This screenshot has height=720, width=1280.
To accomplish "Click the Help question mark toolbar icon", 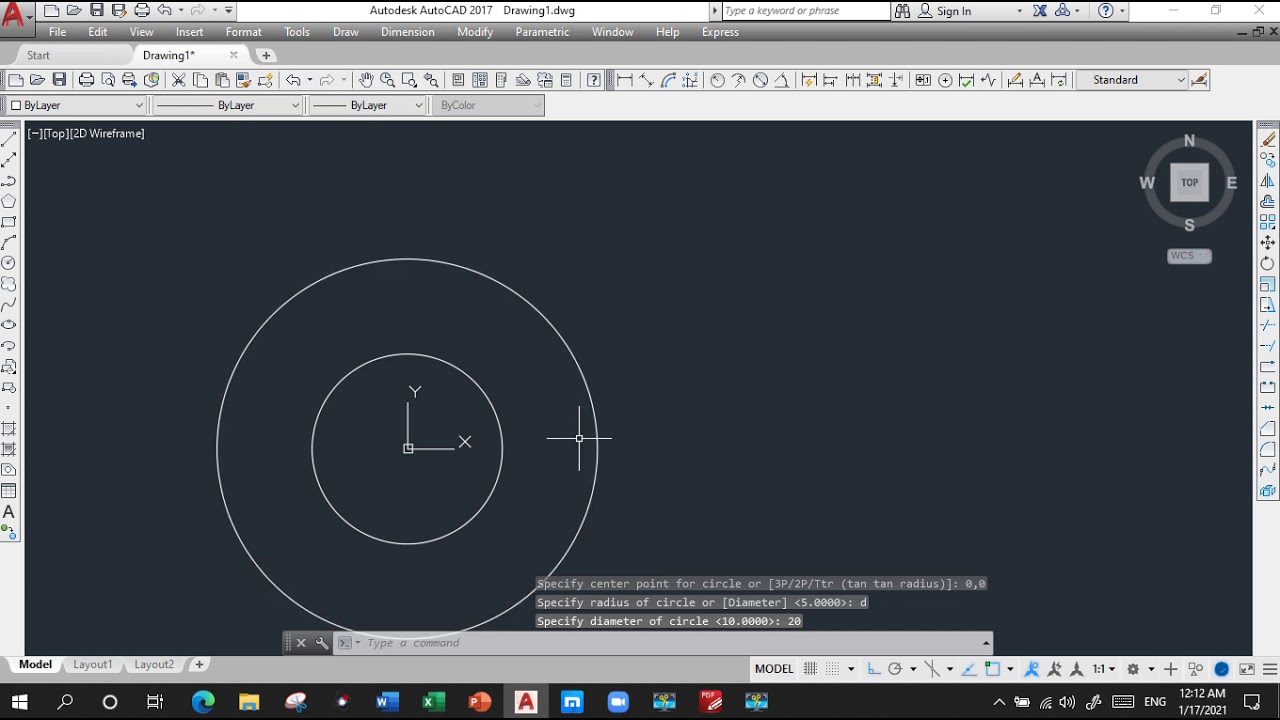I will (x=593, y=80).
